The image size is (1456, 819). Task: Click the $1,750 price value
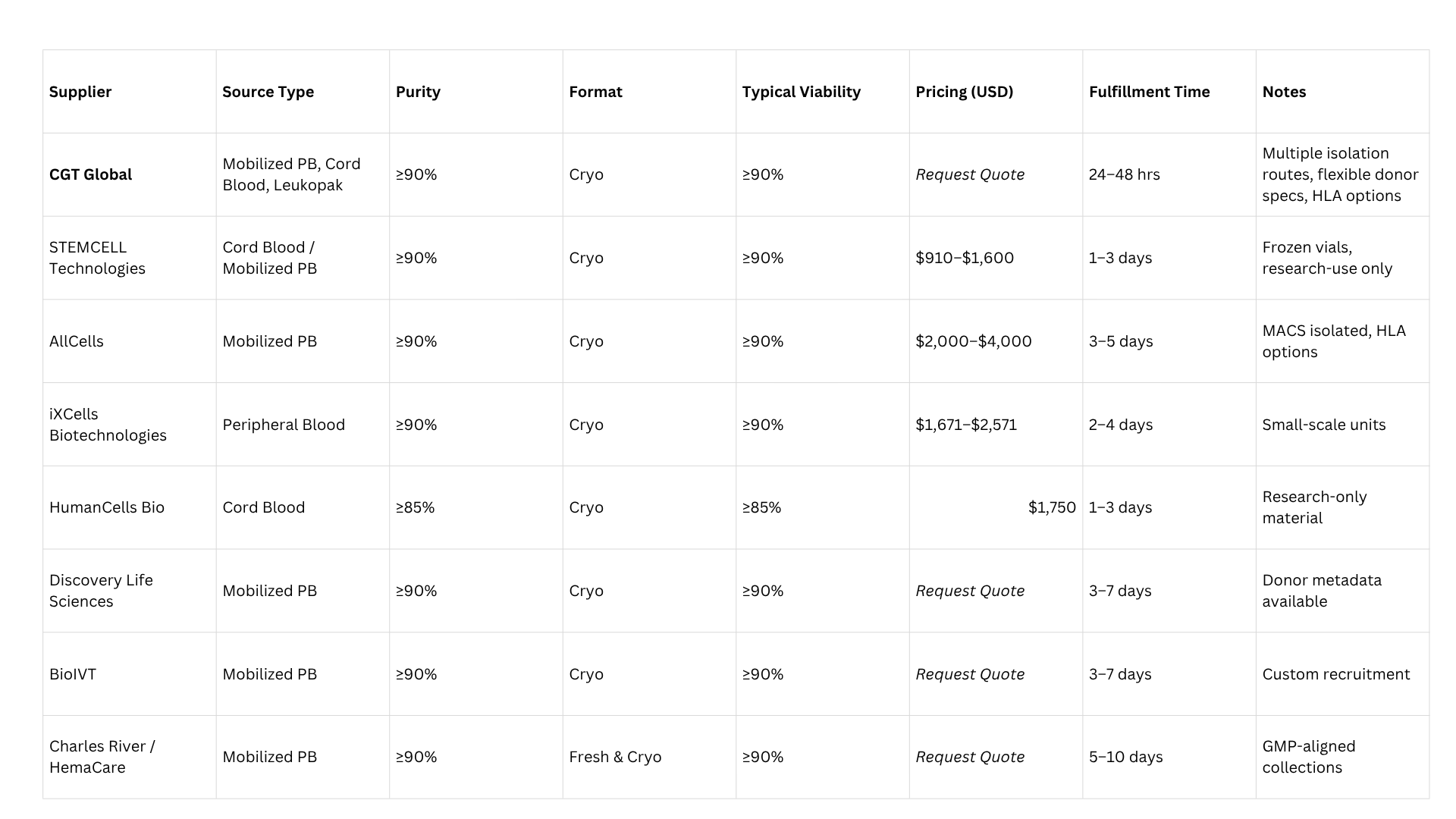coord(1051,507)
